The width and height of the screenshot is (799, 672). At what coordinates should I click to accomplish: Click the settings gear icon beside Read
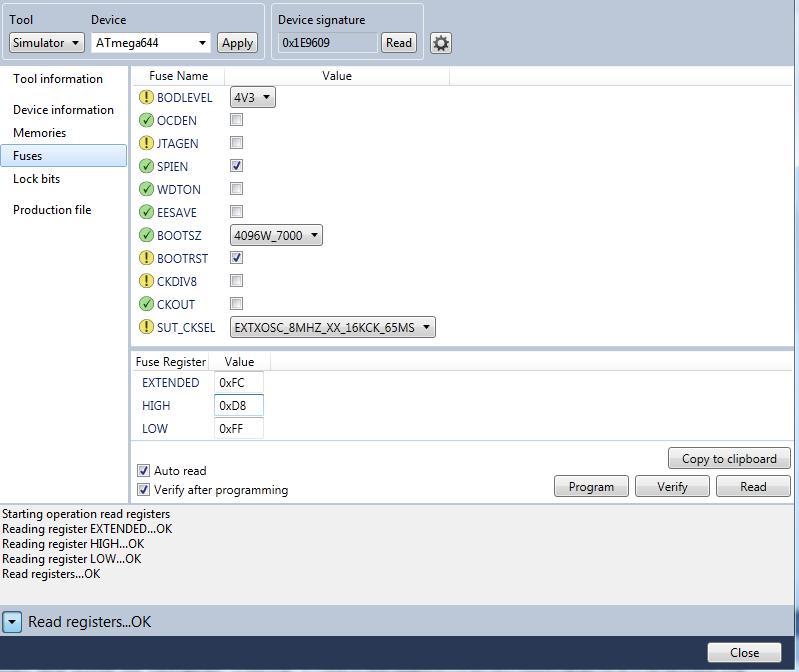pyautogui.click(x=441, y=43)
